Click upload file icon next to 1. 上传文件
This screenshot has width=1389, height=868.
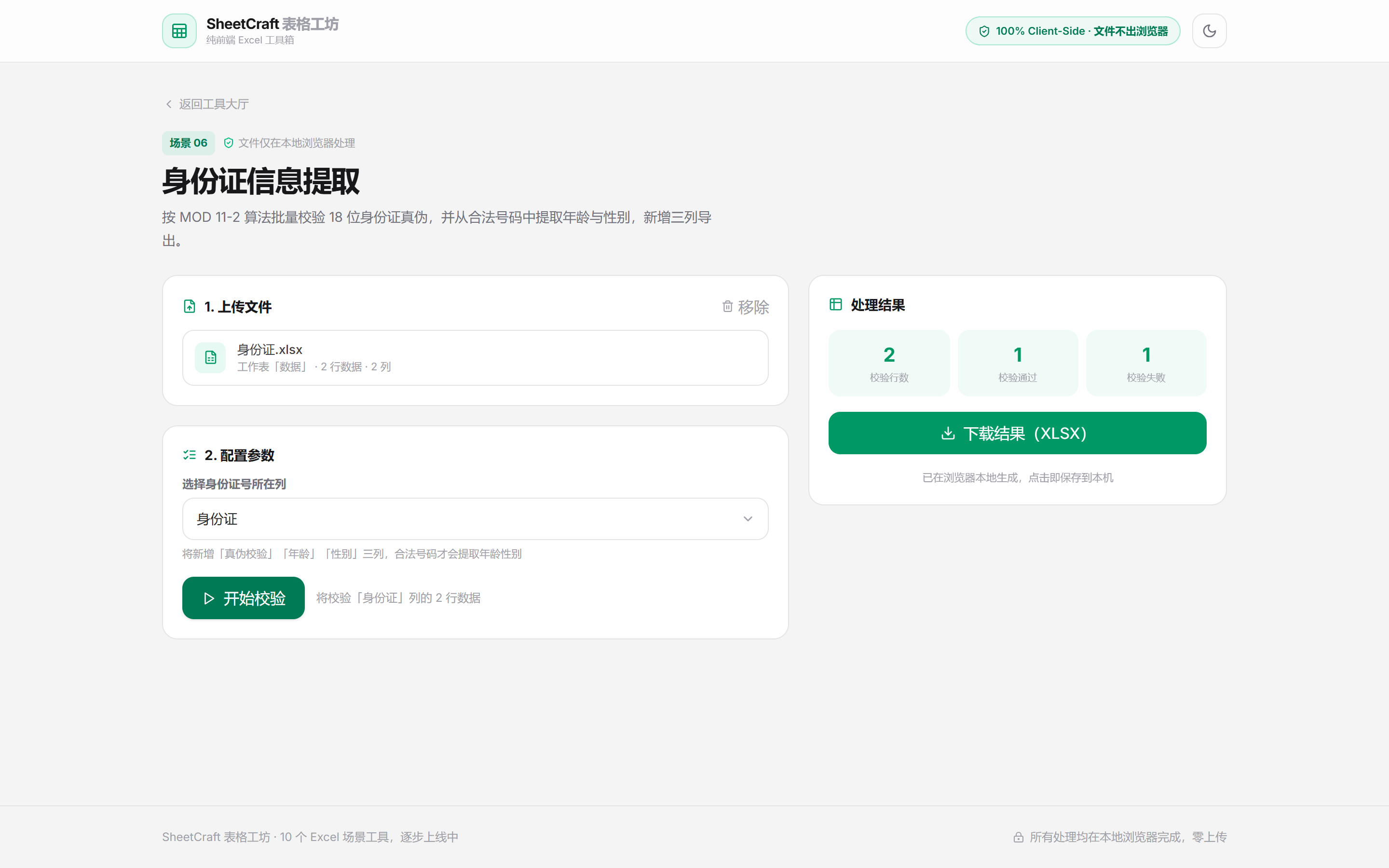190,307
